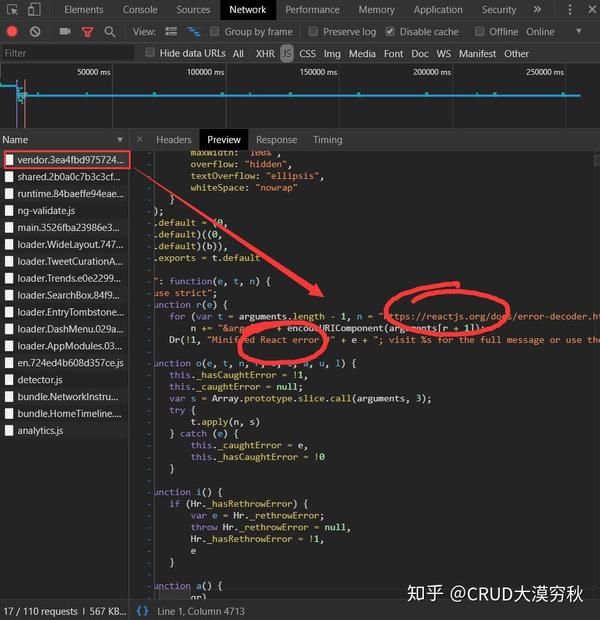Select the analytics.js request row
The height and width of the screenshot is (620, 600).
[x=40, y=430]
